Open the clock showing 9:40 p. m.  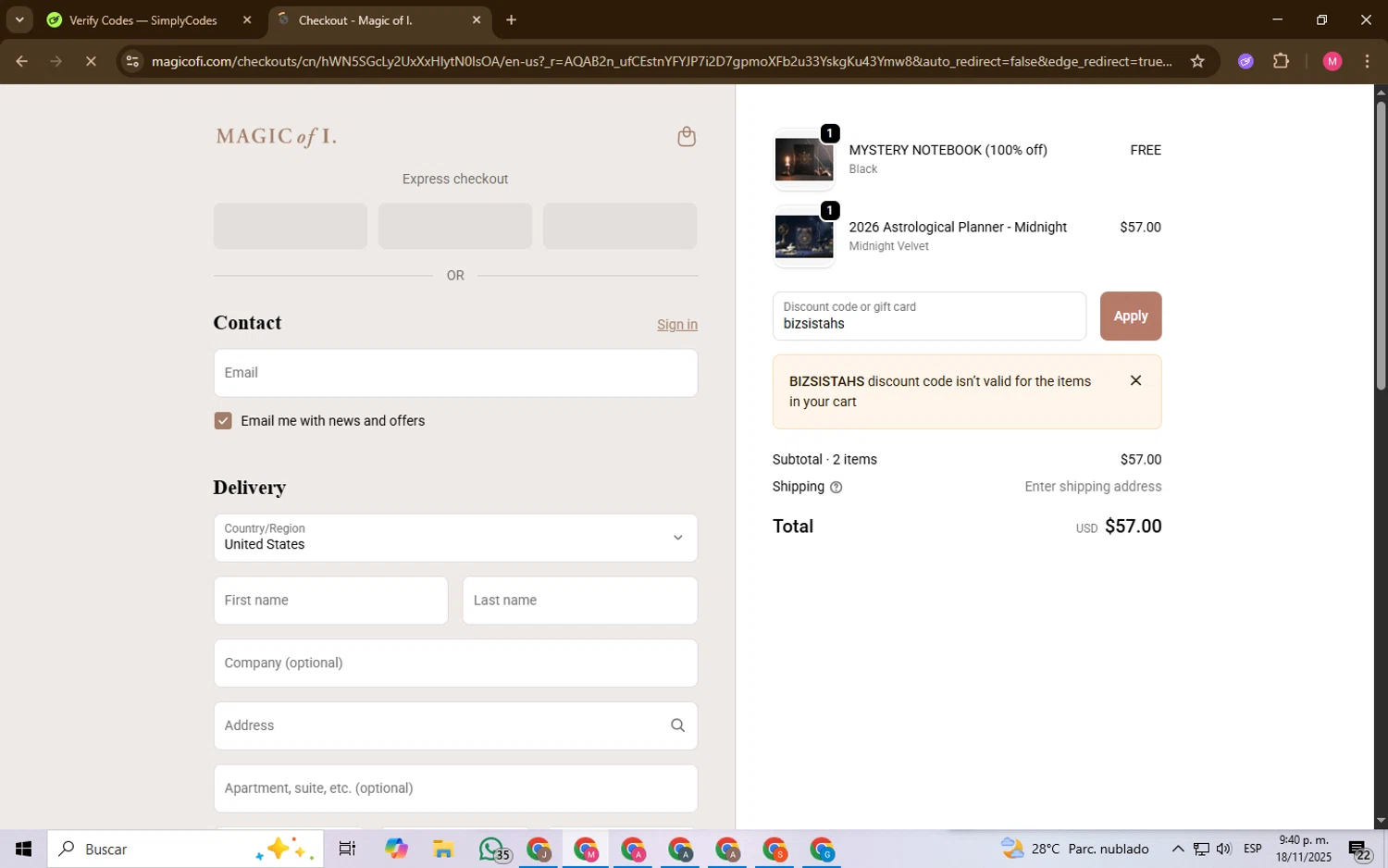click(x=1303, y=849)
